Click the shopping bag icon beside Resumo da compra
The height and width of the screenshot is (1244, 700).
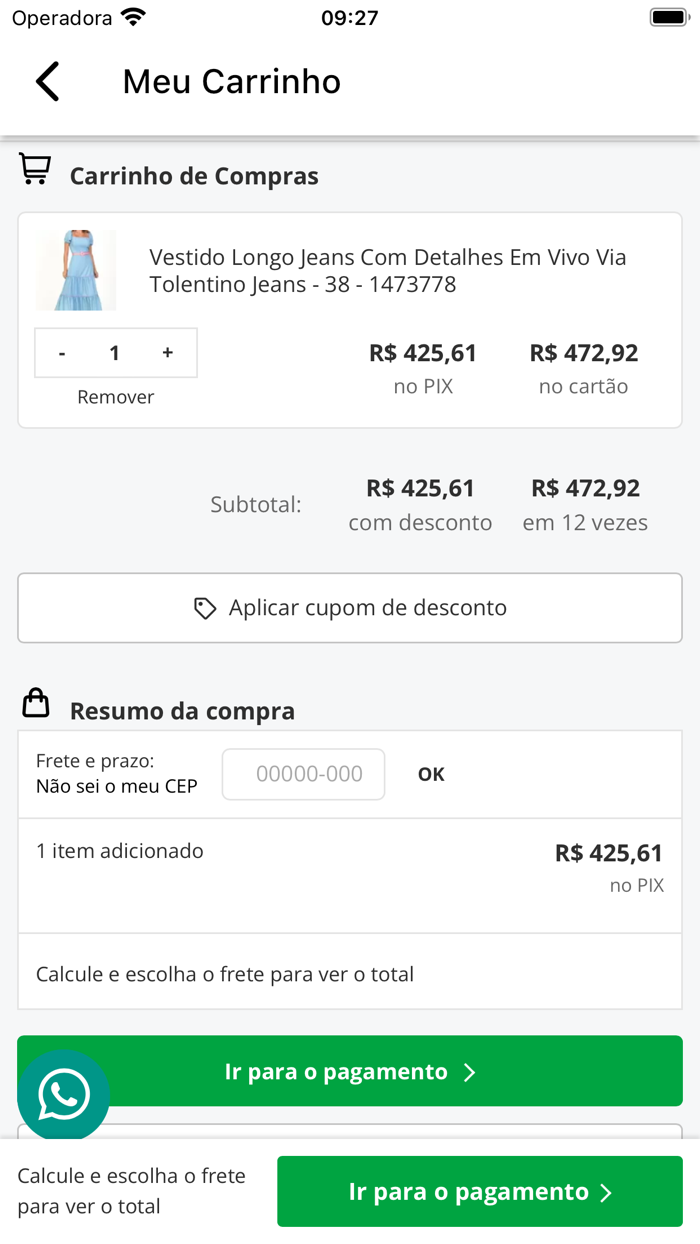tap(36, 703)
